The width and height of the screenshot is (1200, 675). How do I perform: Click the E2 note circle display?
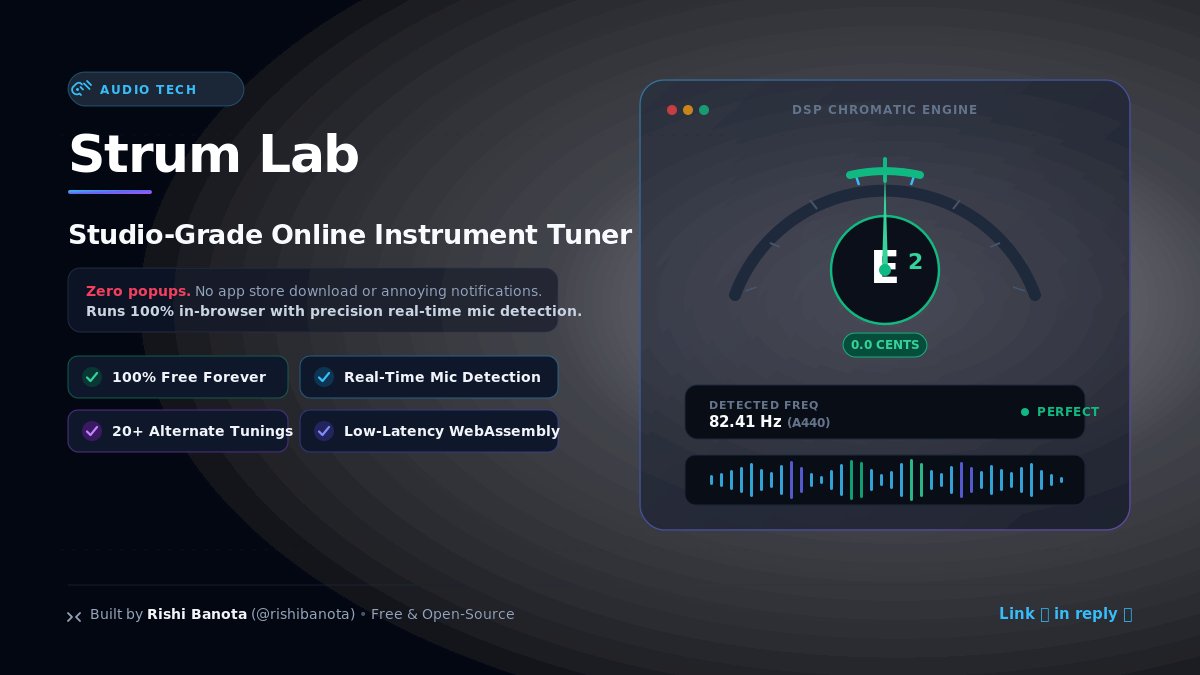pyautogui.click(x=885, y=270)
